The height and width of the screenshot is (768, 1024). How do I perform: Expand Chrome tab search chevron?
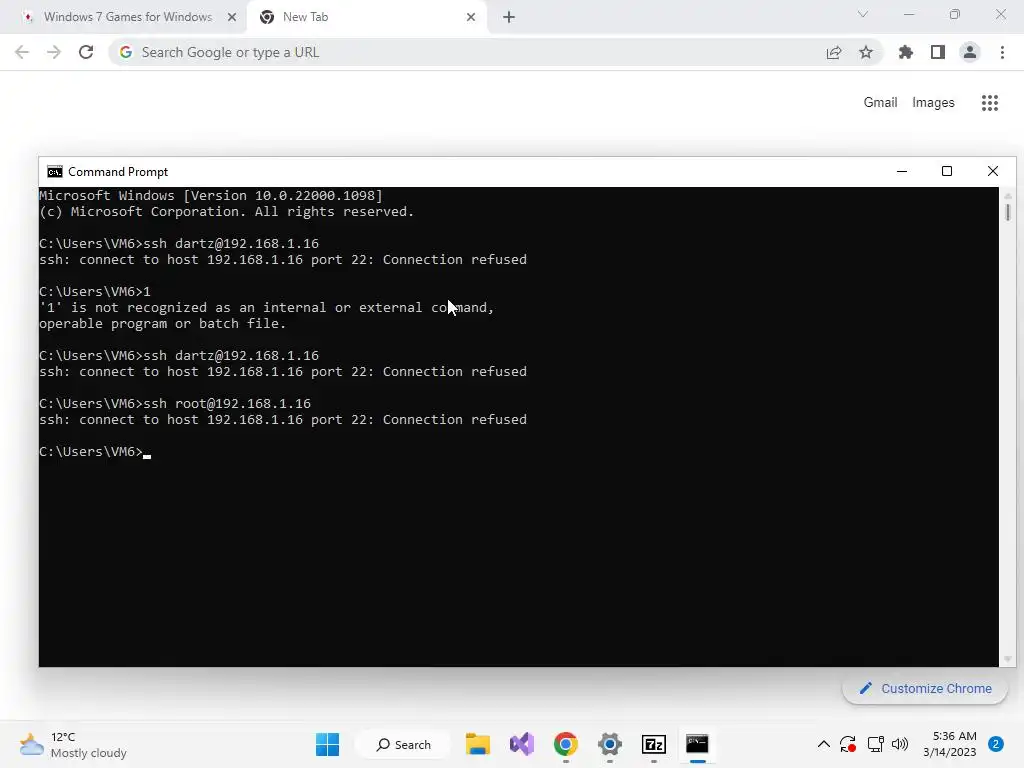click(863, 14)
